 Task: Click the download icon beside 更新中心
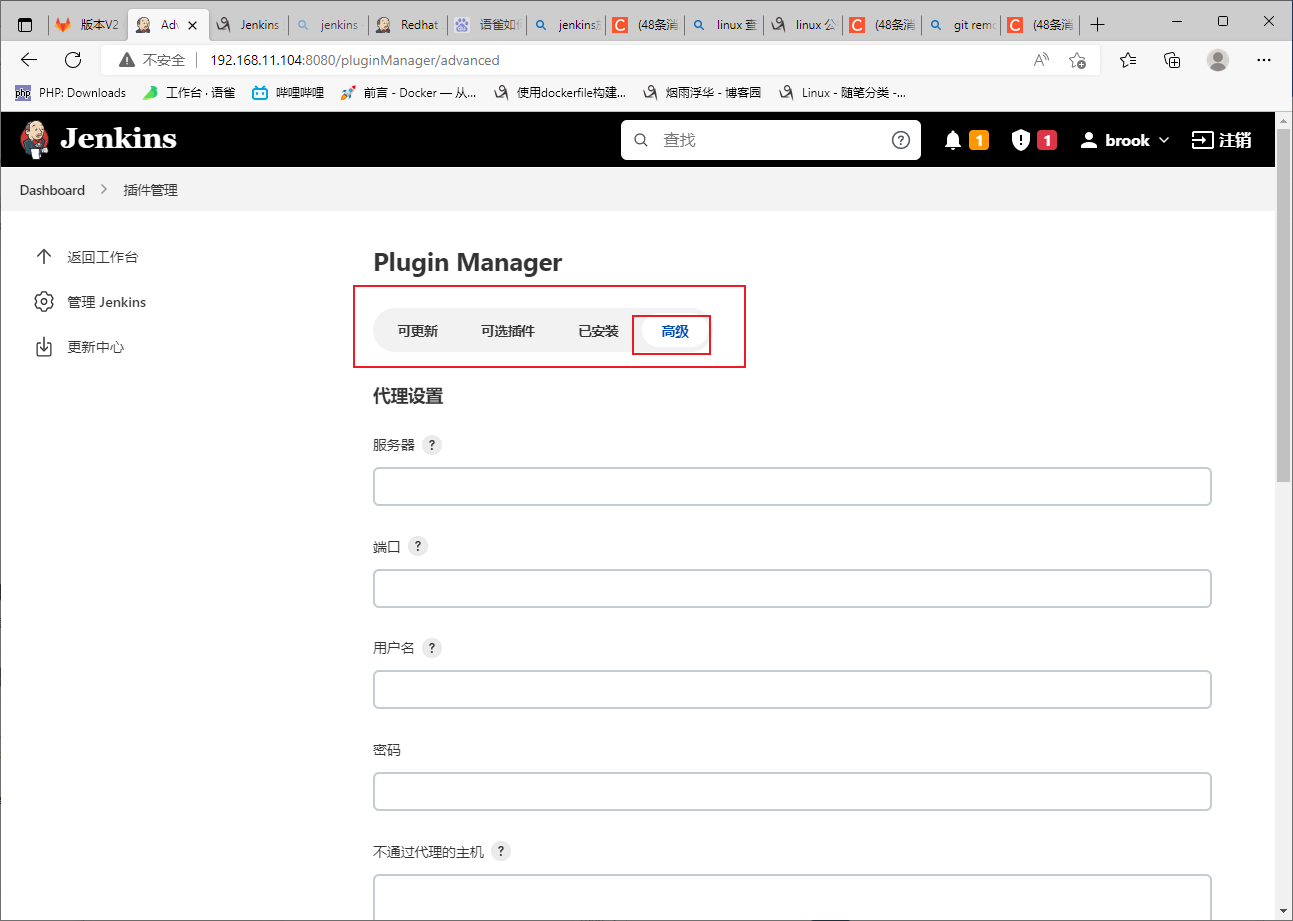(44, 347)
